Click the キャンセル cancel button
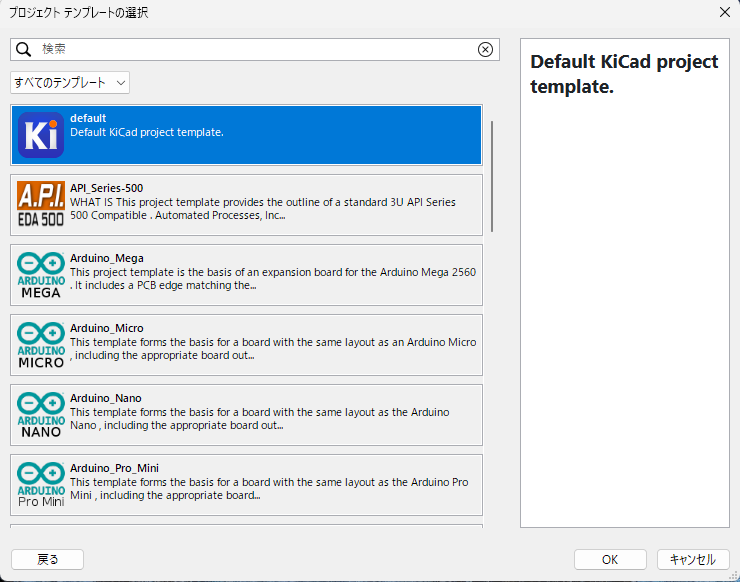The height and width of the screenshot is (582, 740). pos(693,559)
